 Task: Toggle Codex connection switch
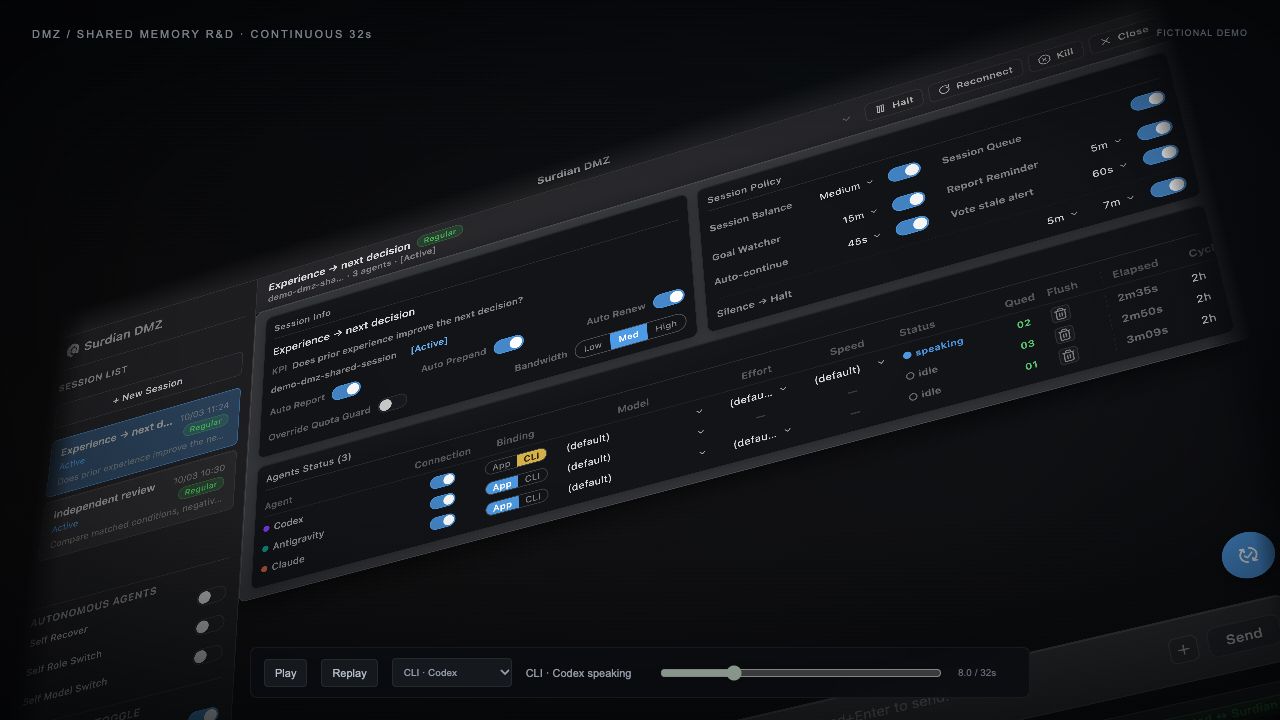442,481
